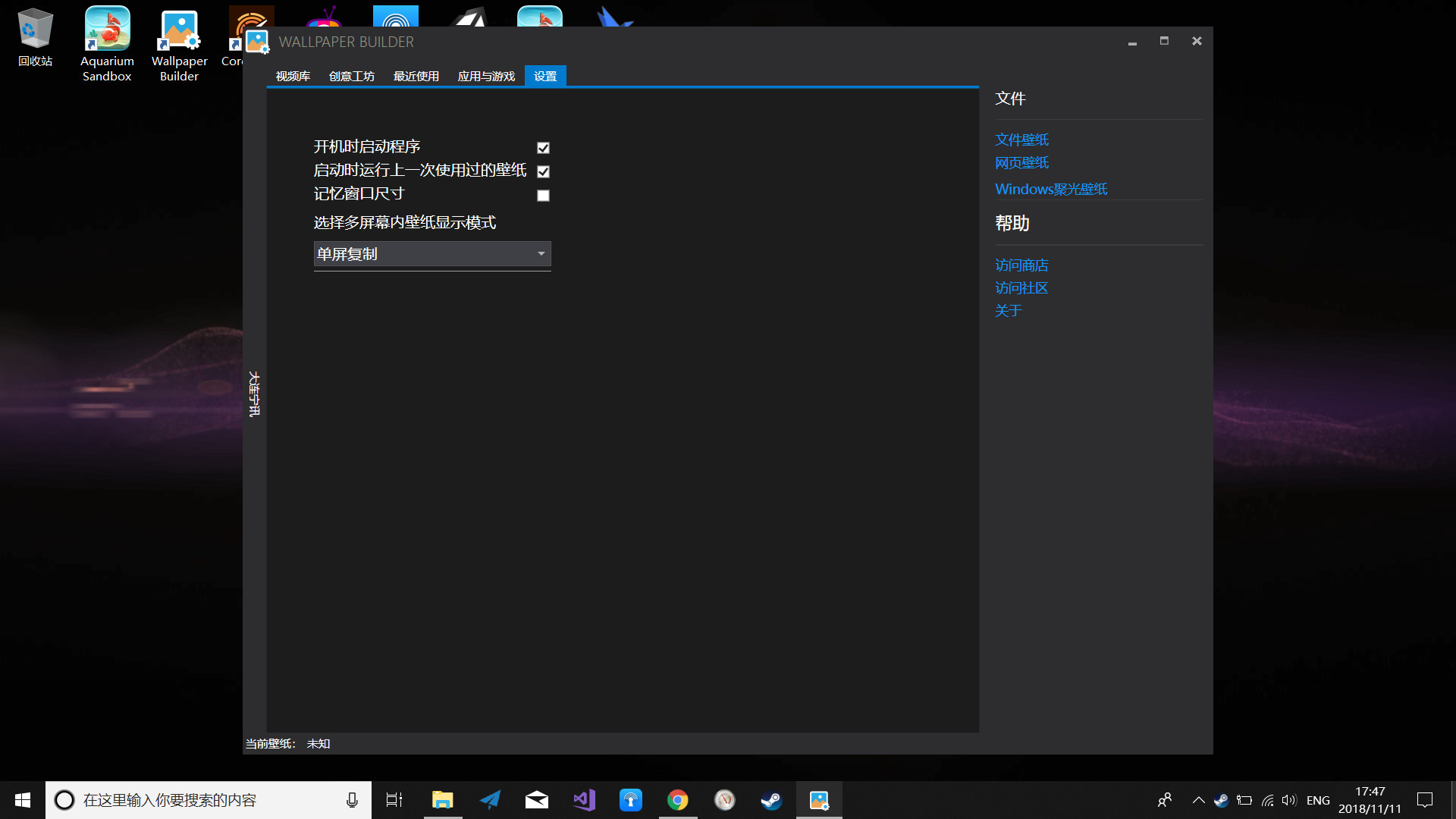Open File Explorer from the taskbar
Screen dimensions: 1456x819
pos(443,799)
